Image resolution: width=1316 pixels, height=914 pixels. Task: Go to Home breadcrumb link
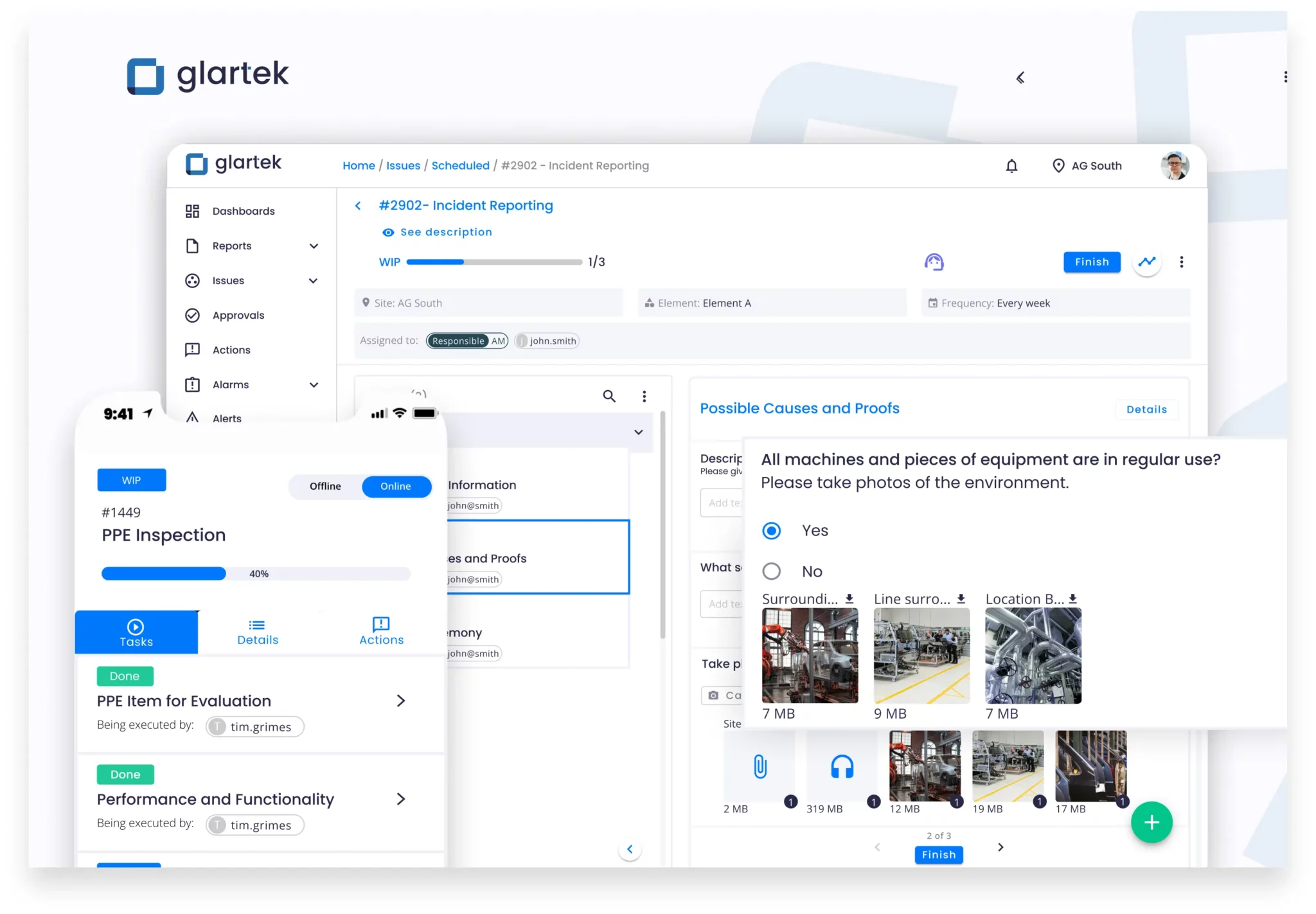click(x=359, y=165)
